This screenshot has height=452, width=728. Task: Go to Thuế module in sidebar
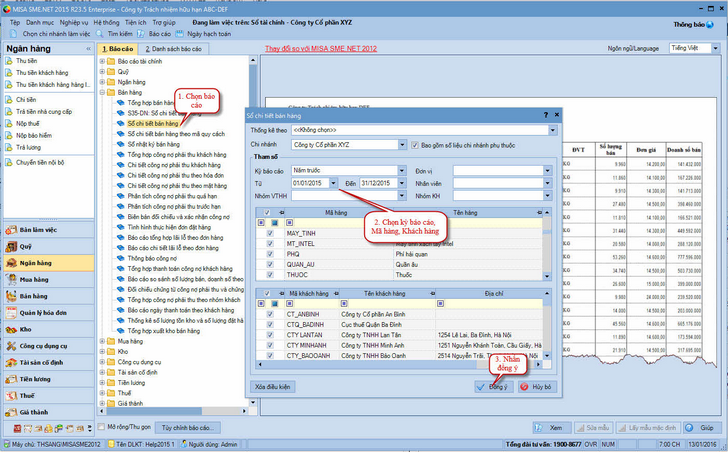[49, 396]
